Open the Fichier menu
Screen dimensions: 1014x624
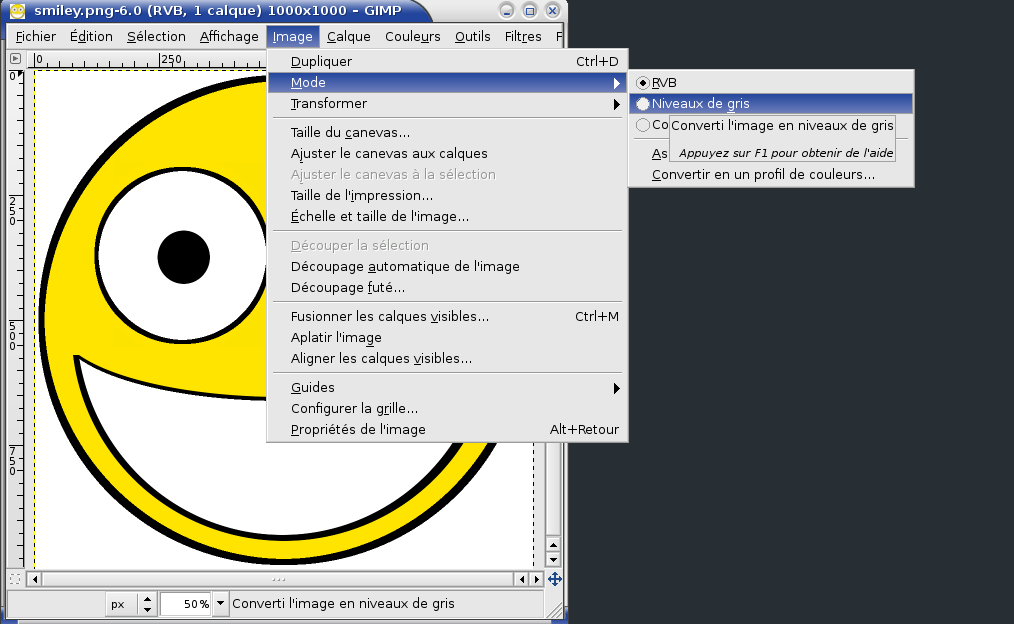[x=36, y=37]
